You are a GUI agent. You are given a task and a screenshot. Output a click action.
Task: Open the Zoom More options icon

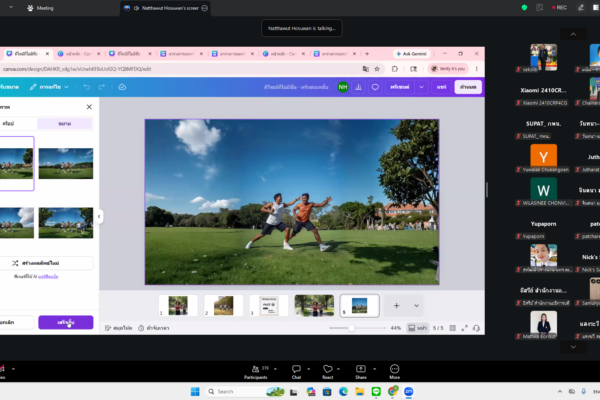(395, 372)
